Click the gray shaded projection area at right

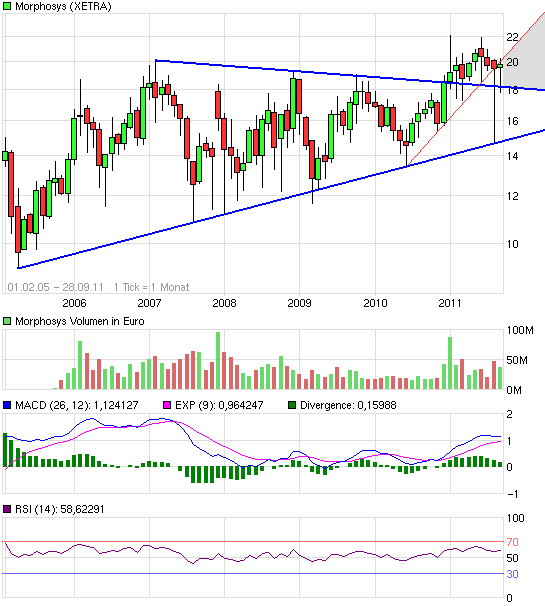(x=528, y=58)
